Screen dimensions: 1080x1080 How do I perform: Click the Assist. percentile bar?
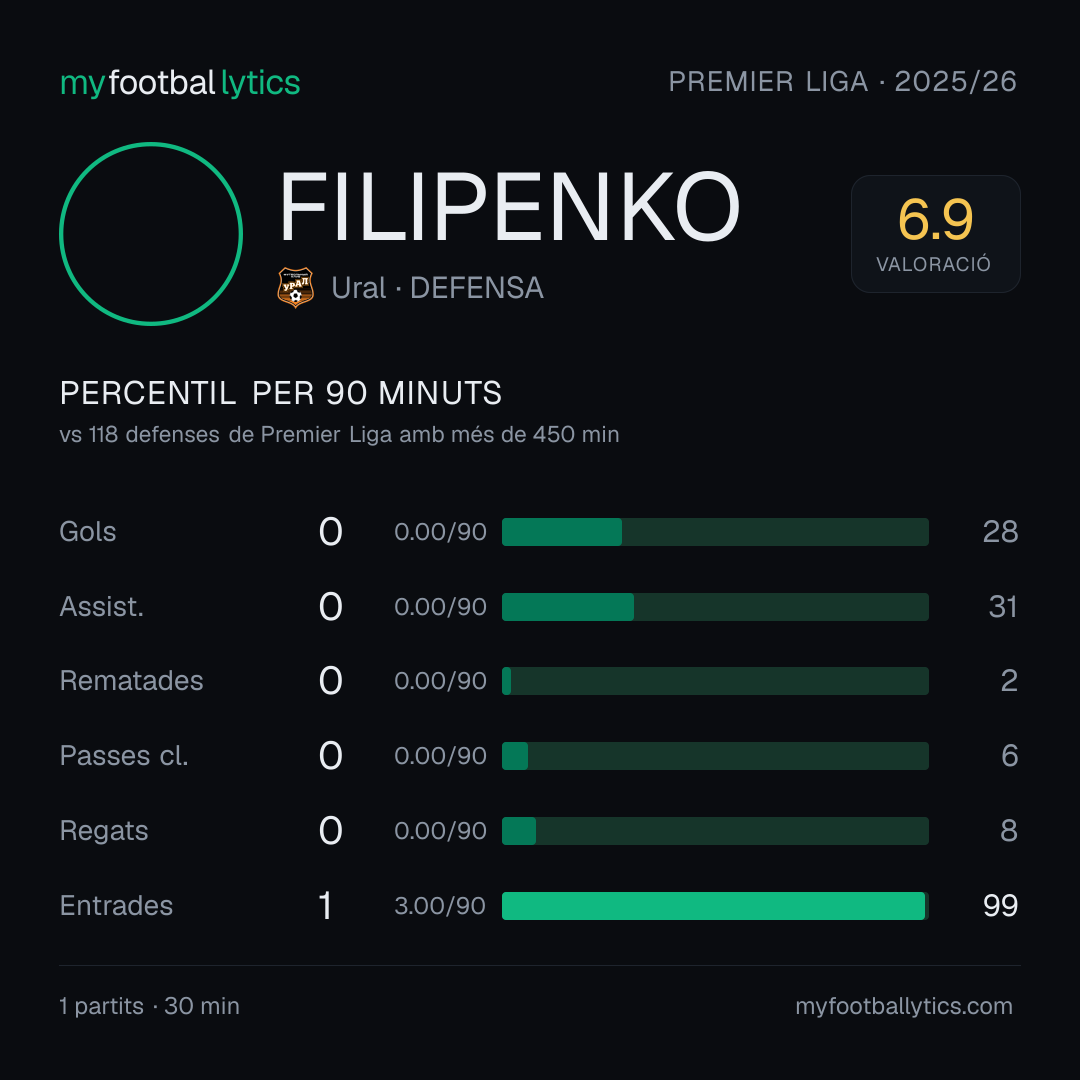[715, 607]
